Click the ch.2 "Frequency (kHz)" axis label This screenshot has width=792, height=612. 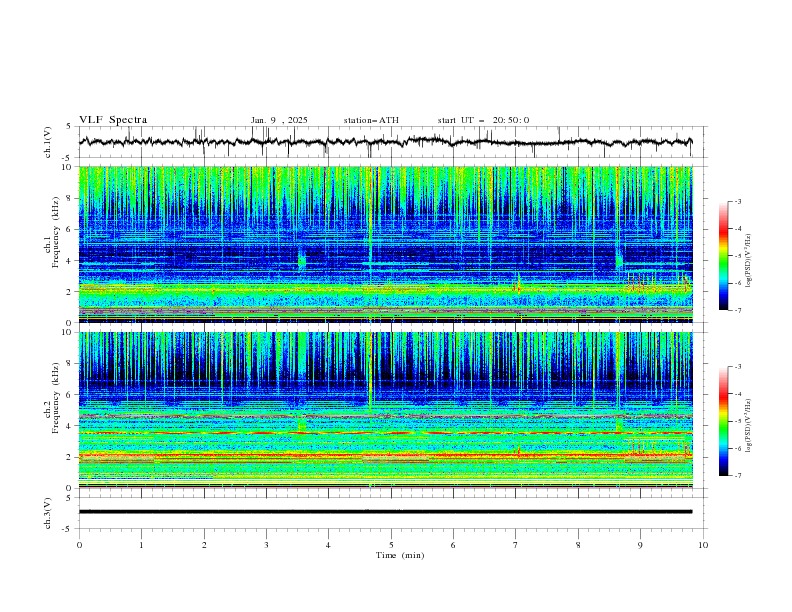[56, 397]
